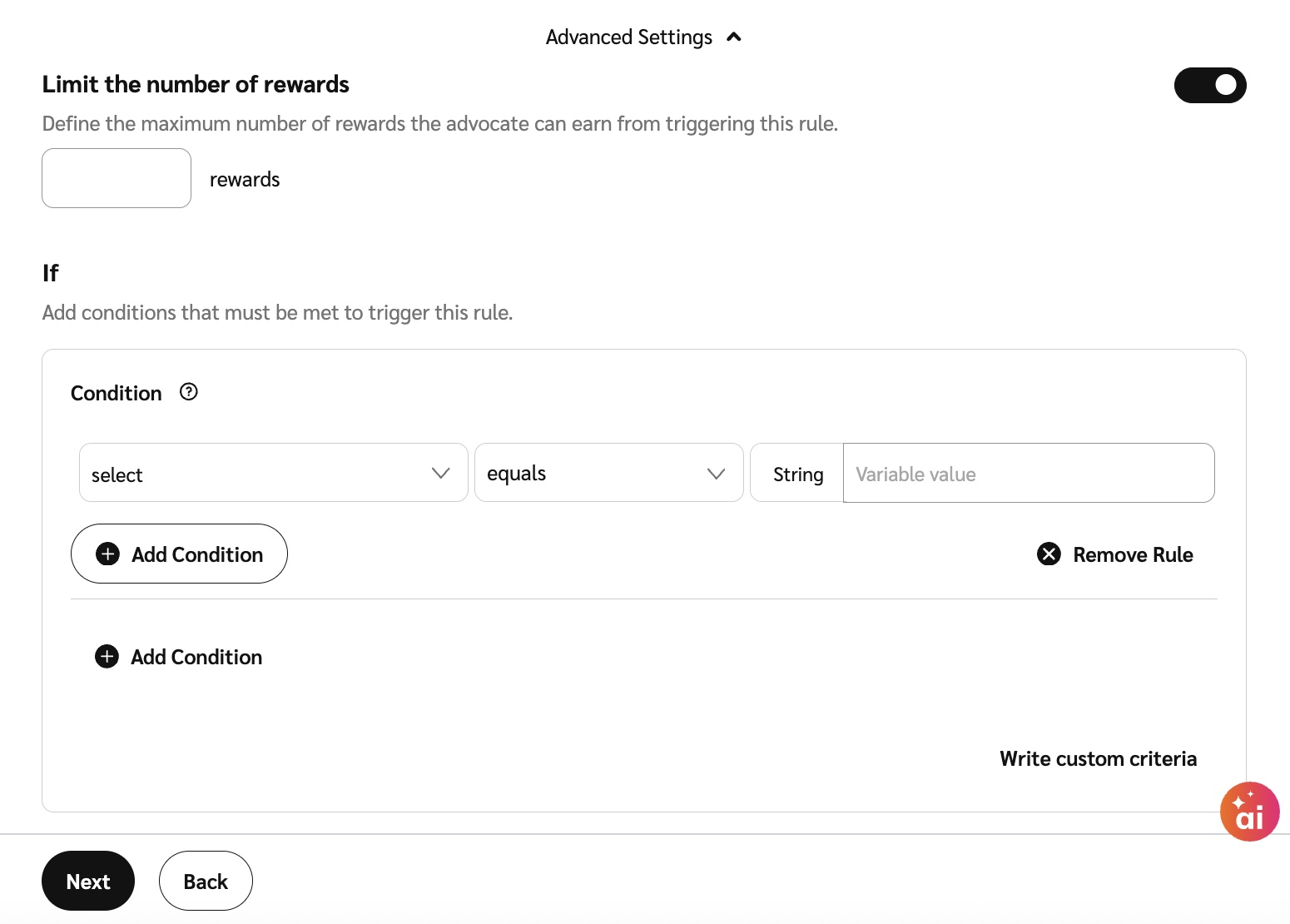Click borderless Add Condition text under the divider

pyautogui.click(x=196, y=657)
